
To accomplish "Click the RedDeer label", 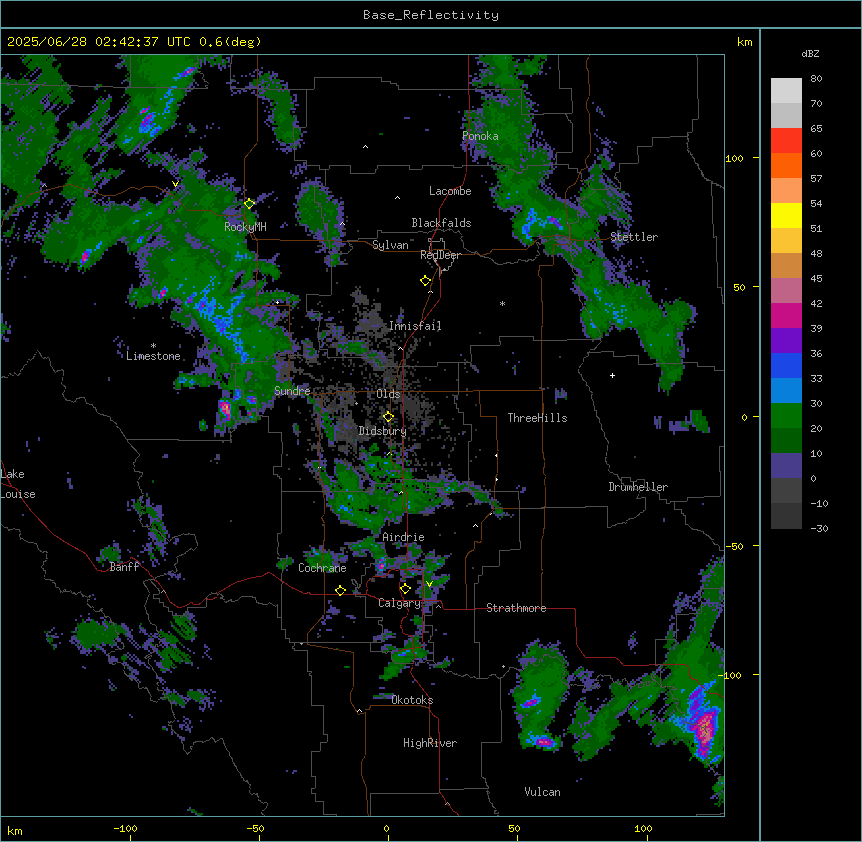I will 440,255.
